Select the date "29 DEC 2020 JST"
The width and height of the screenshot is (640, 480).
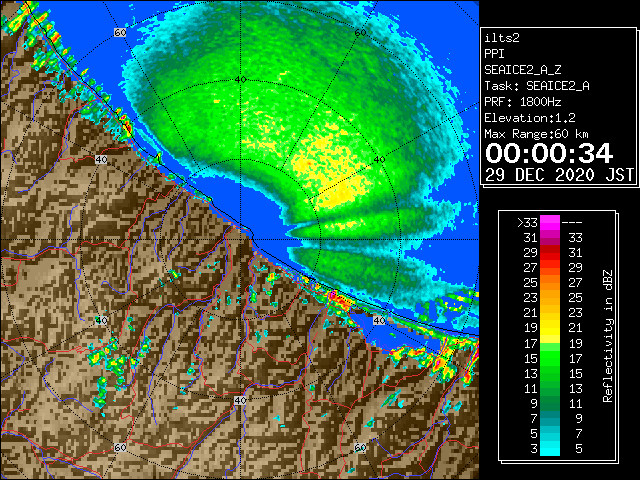point(560,175)
